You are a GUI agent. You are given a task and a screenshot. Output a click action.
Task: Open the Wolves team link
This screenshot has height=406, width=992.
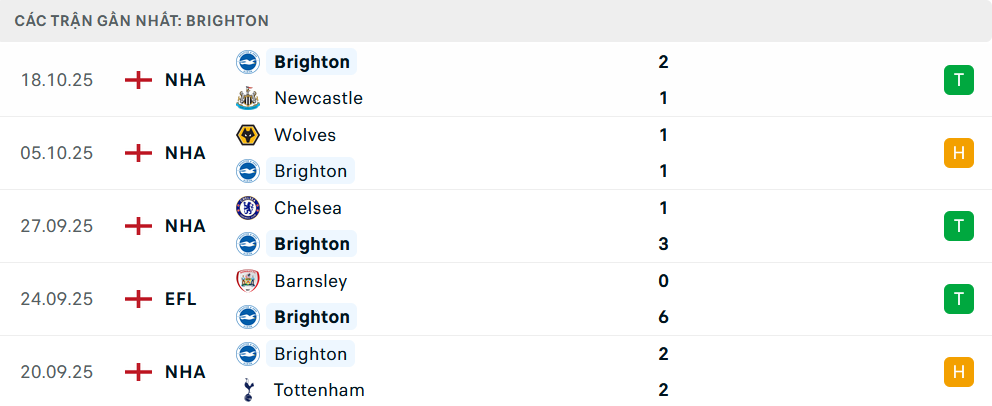pyautogui.click(x=305, y=135)
